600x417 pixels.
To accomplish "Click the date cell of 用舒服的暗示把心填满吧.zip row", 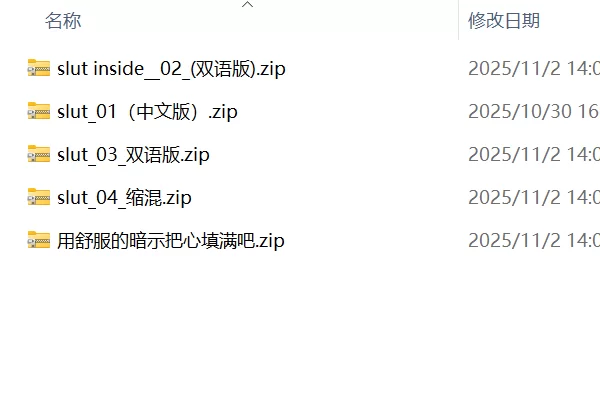I will 534,241.
